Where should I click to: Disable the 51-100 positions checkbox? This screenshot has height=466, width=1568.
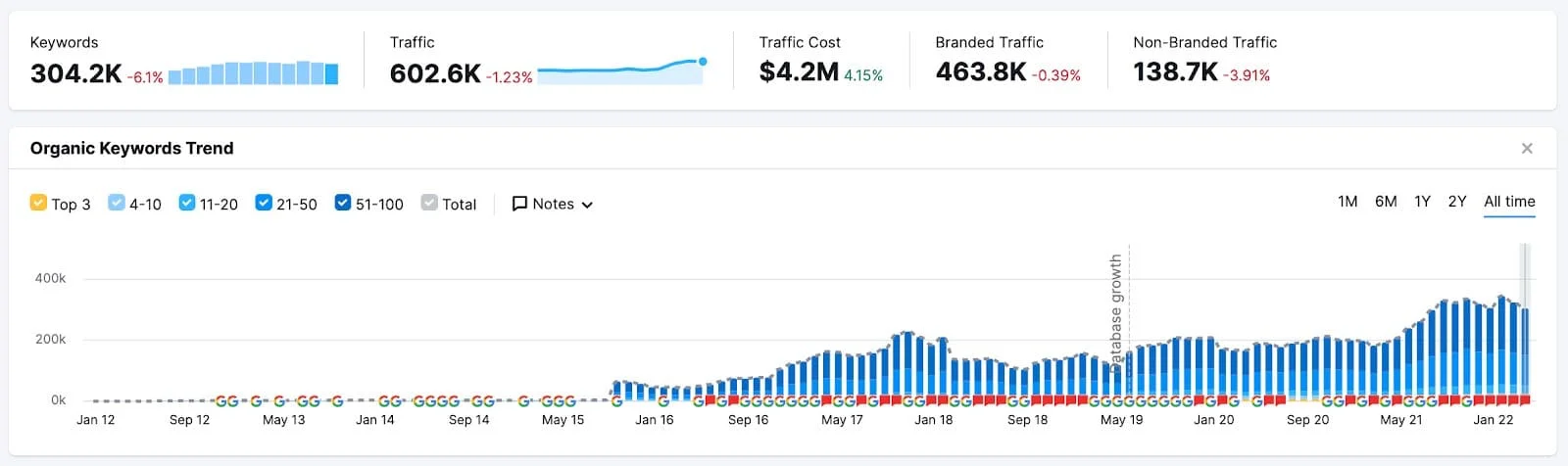[x=343, y=203]
